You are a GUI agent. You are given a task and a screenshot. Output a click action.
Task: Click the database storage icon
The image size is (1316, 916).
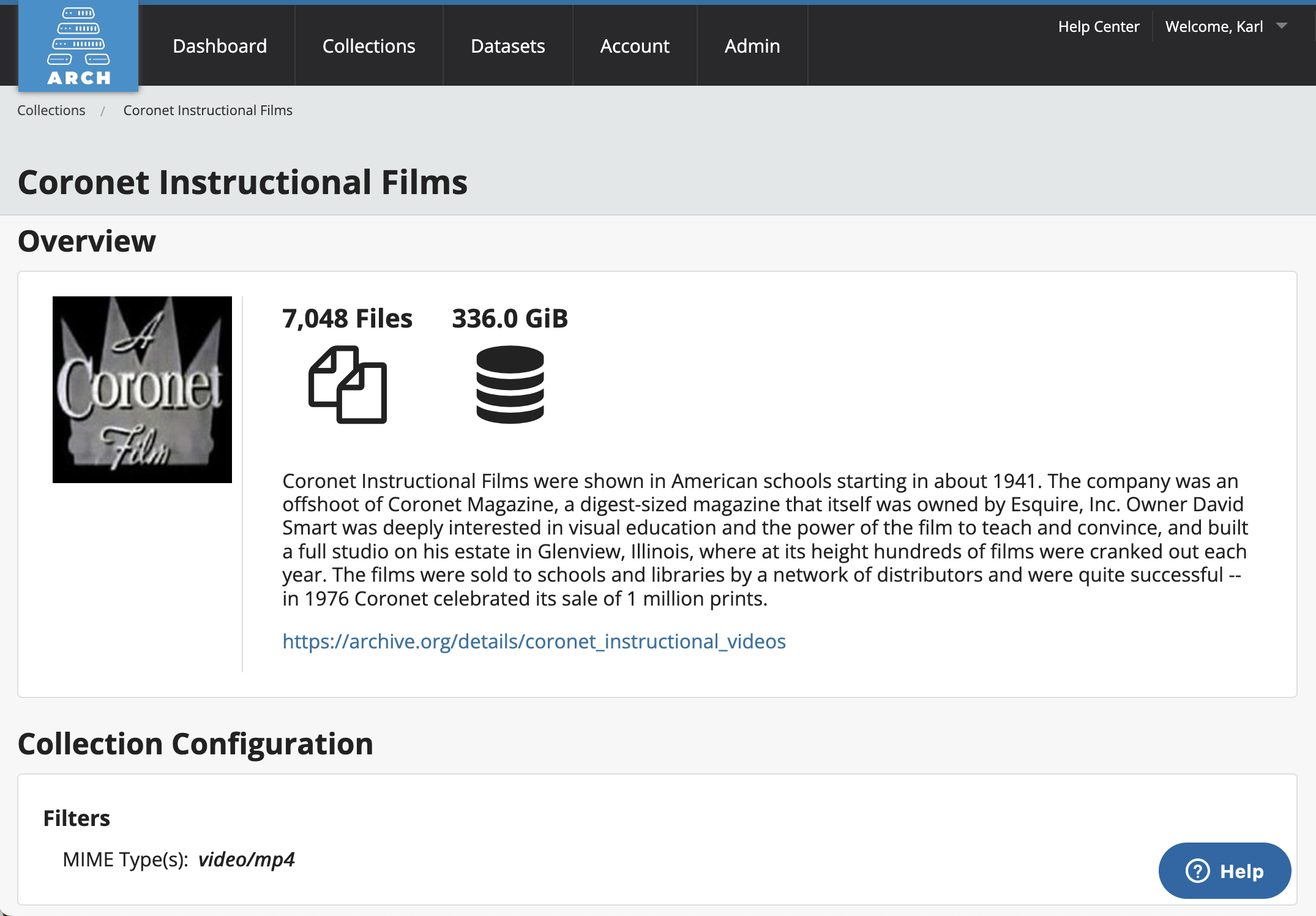(510, 385)
